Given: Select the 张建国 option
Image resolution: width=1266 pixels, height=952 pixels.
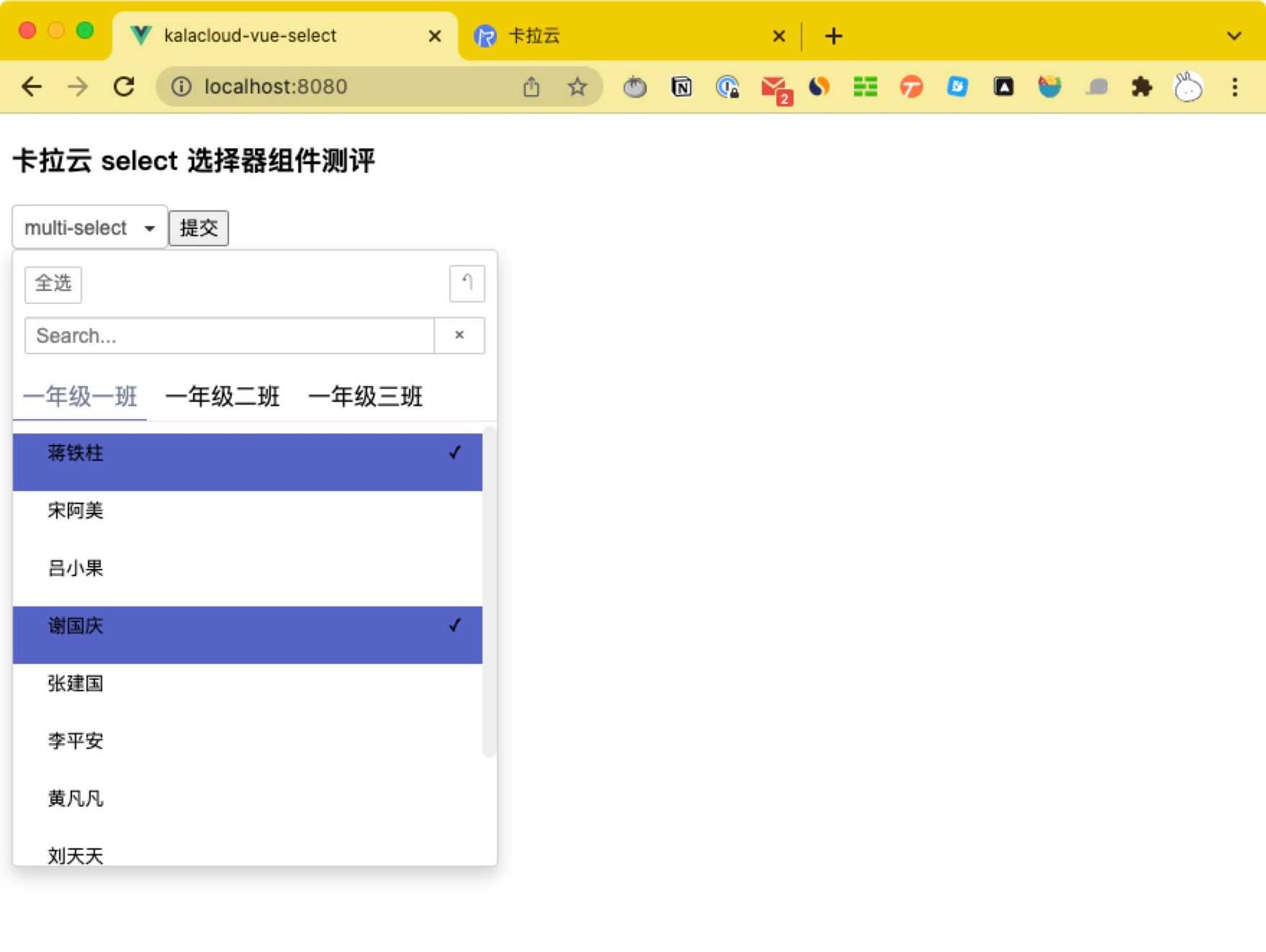Looking at the screenshot, I should [x=248, y=692].
